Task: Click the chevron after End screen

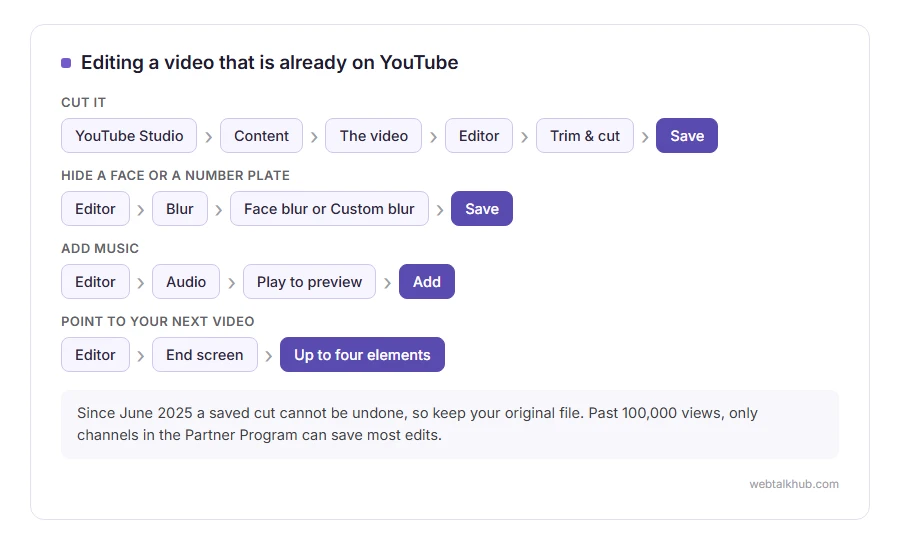Action: click(269, 356)
